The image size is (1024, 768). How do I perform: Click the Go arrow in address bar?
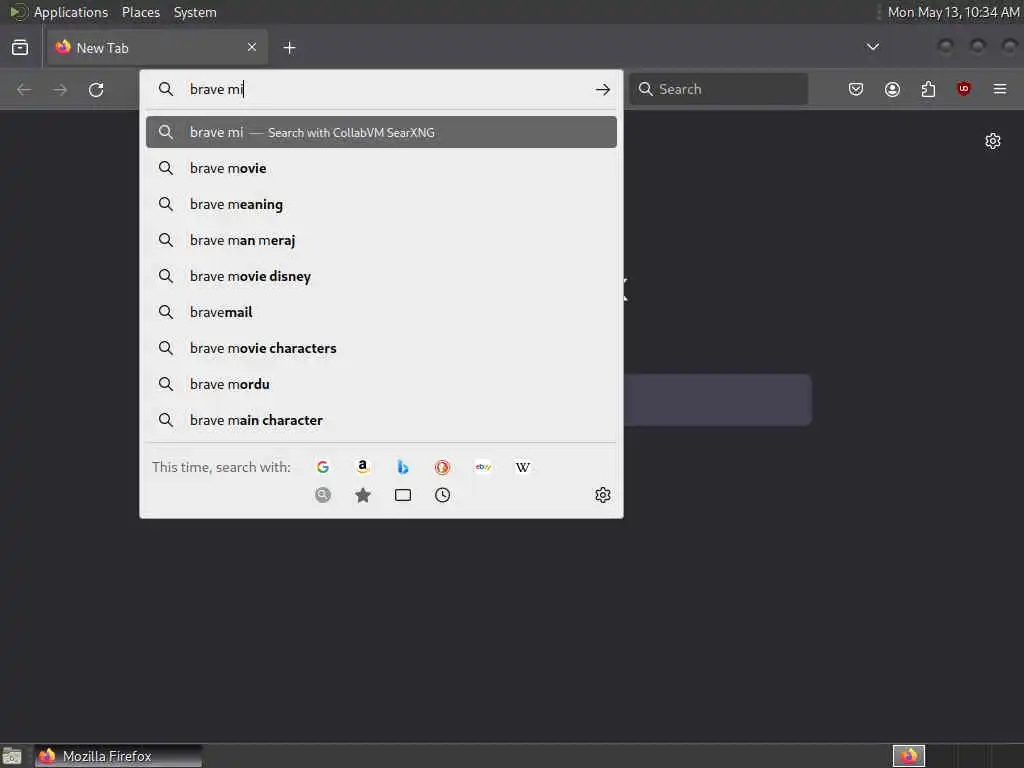[x=603, y=89]
